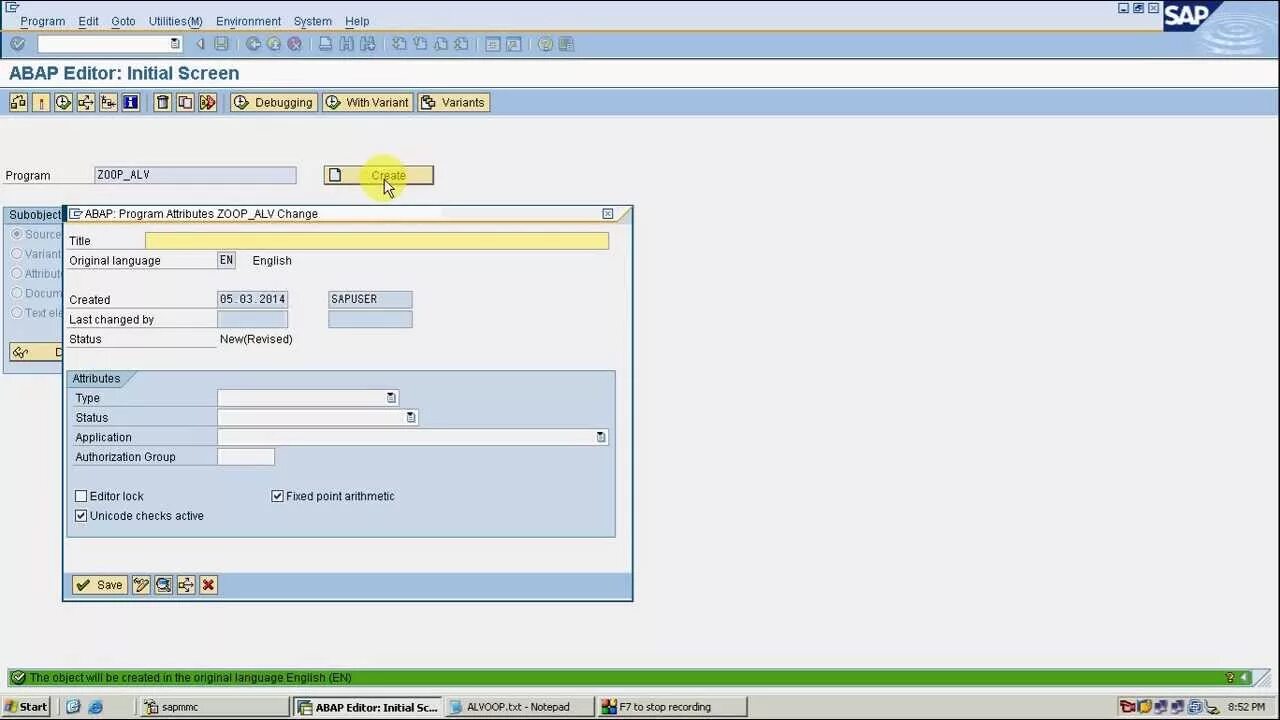
Task: Click the blue Online manual info icon
Action: pyautogui.click(x=130, y=102)
